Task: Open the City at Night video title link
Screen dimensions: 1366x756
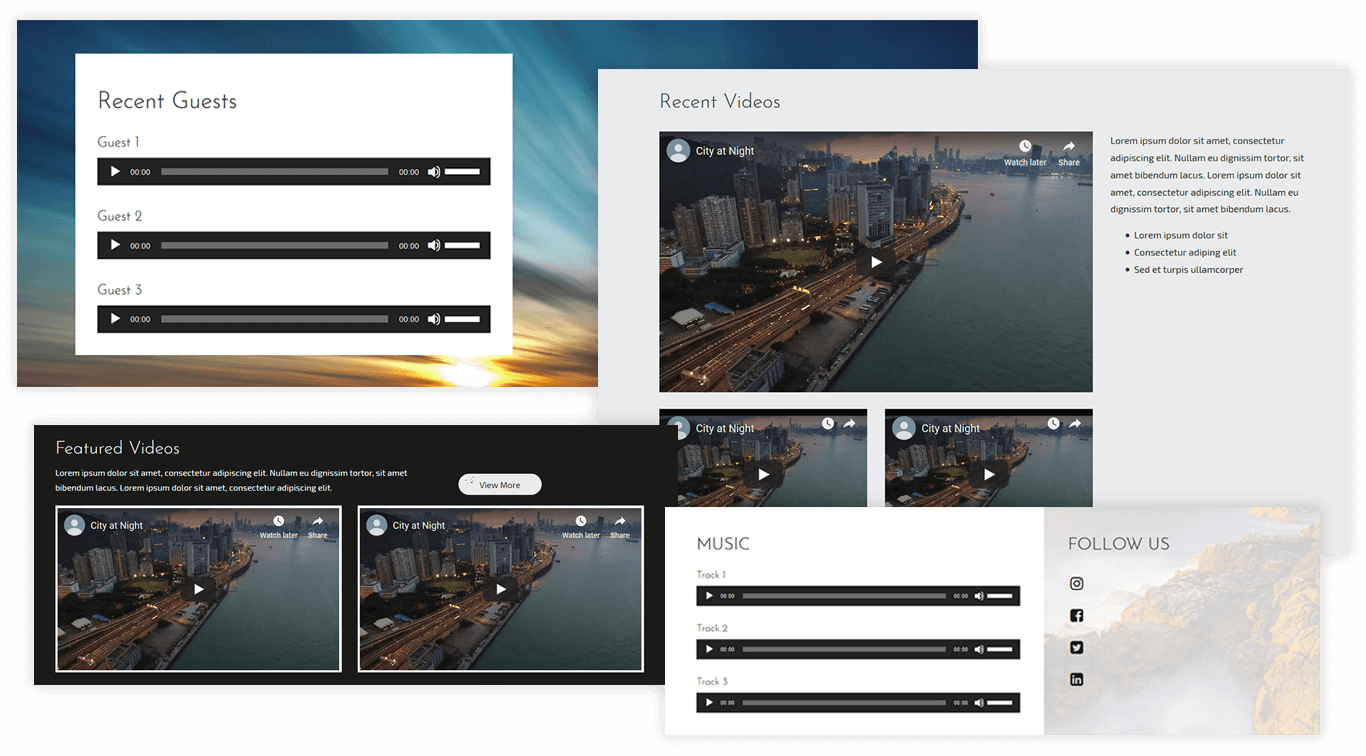Action: [x=723, y=150]
